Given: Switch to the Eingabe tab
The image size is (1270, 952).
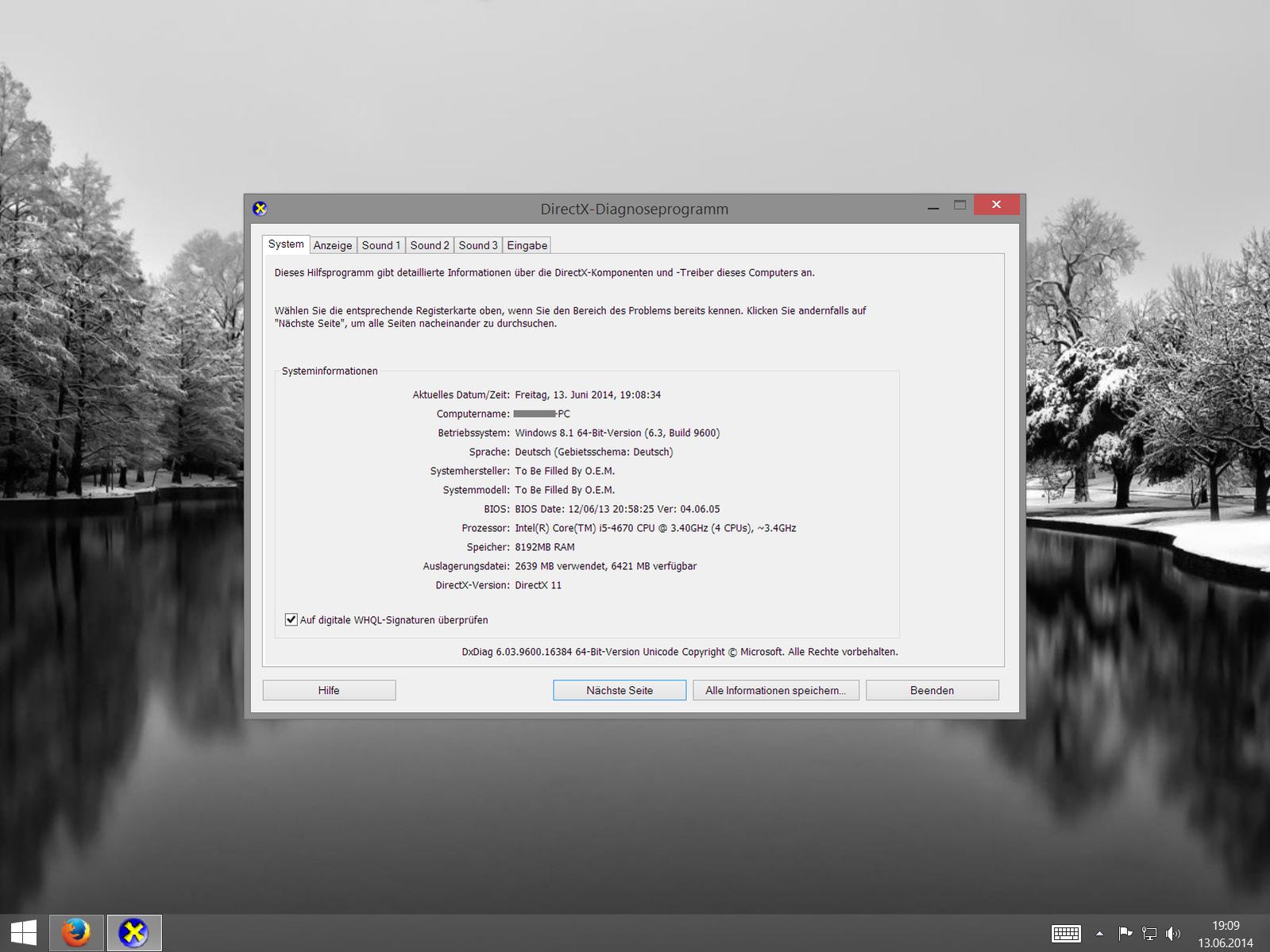Looking at the screenshot, I should tap(527, 245).
